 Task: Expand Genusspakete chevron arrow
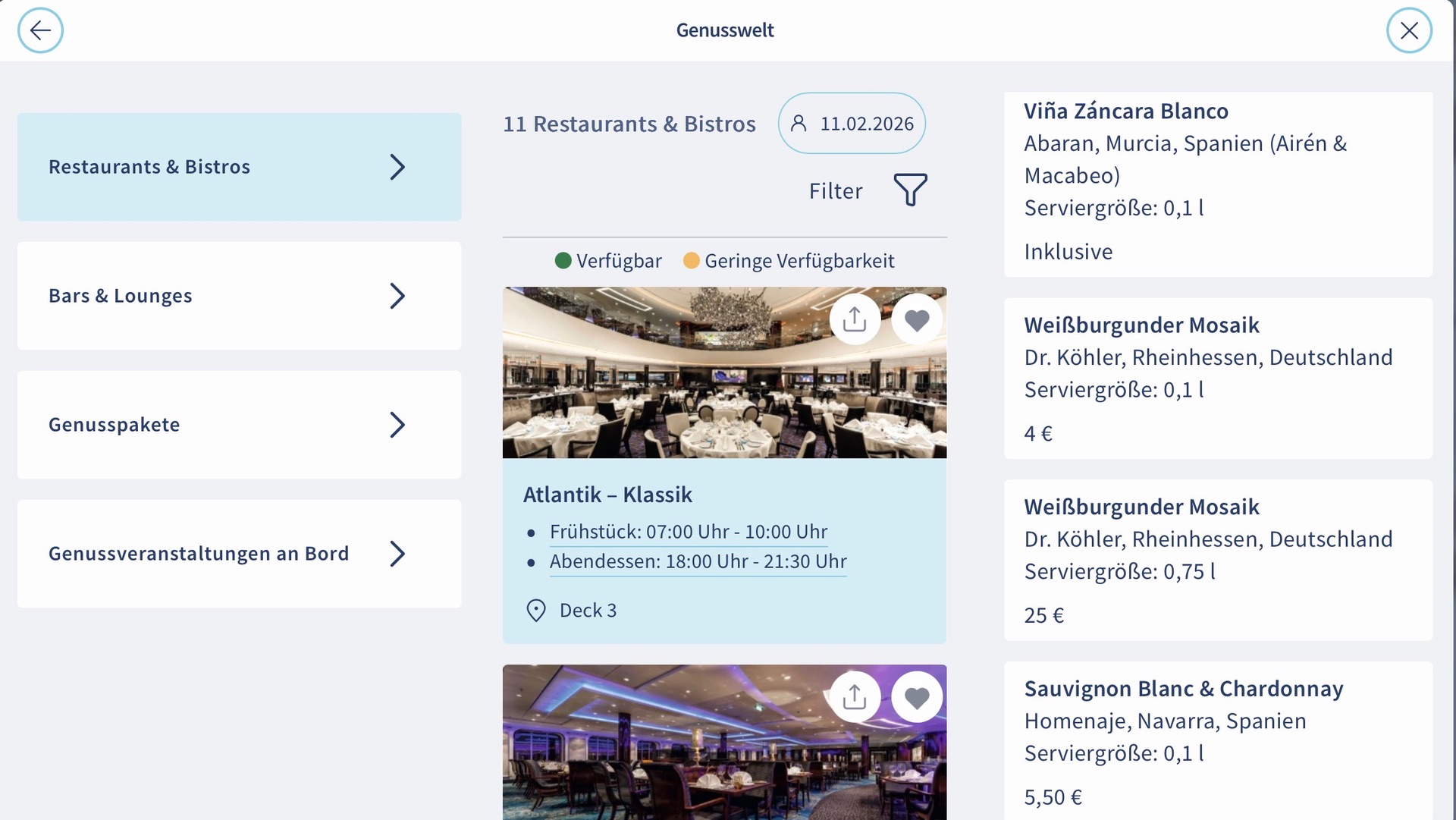coord(397,425)
